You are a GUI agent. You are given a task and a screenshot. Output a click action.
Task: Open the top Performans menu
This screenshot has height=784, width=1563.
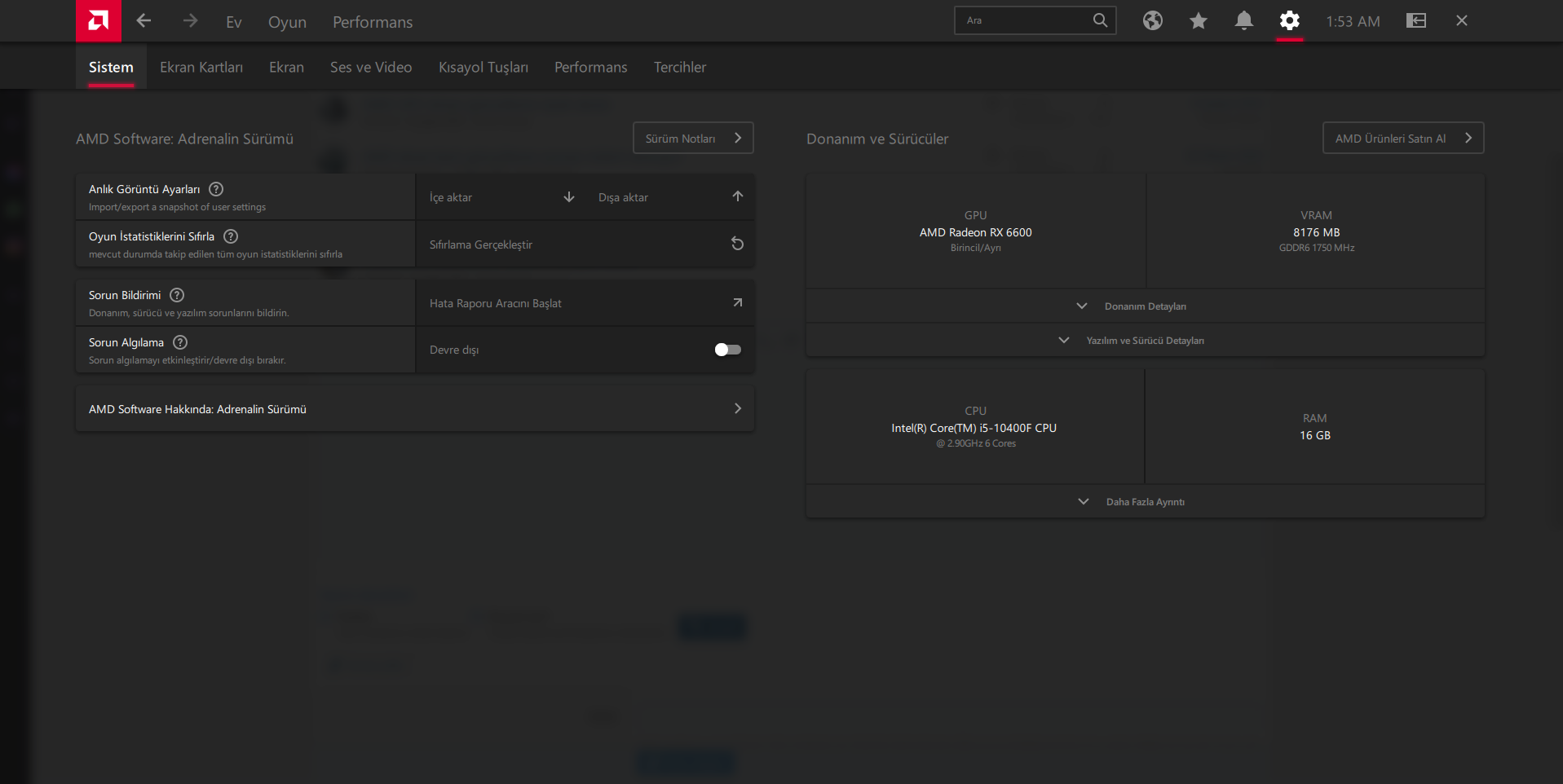(373, 22)
